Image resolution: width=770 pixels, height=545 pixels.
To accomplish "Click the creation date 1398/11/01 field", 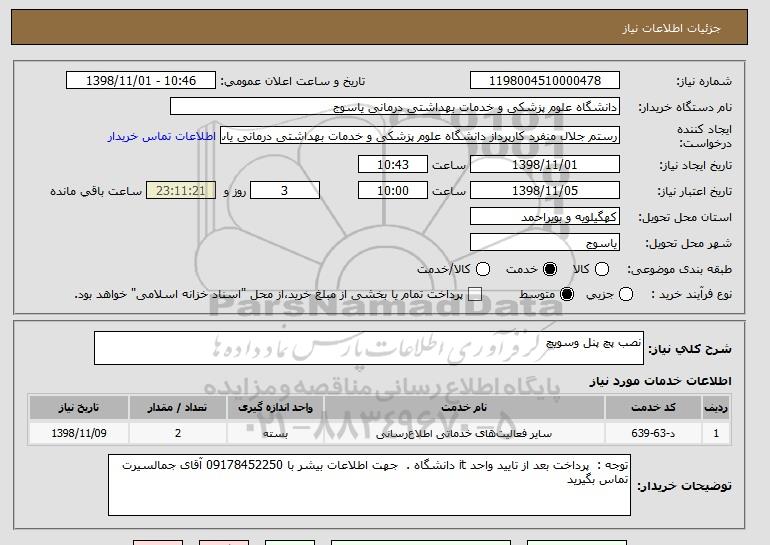I will (545, 164).
